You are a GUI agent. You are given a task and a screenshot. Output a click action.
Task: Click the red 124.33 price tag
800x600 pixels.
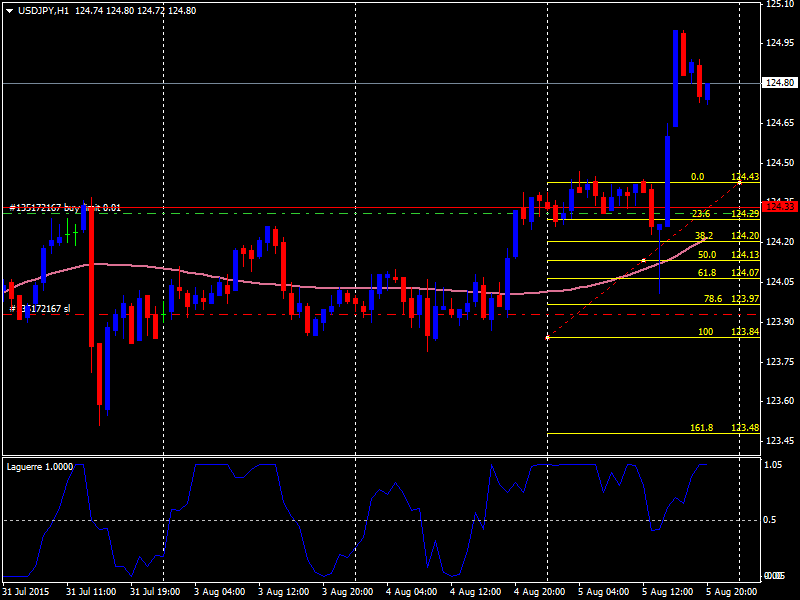(x=781, y=207)
